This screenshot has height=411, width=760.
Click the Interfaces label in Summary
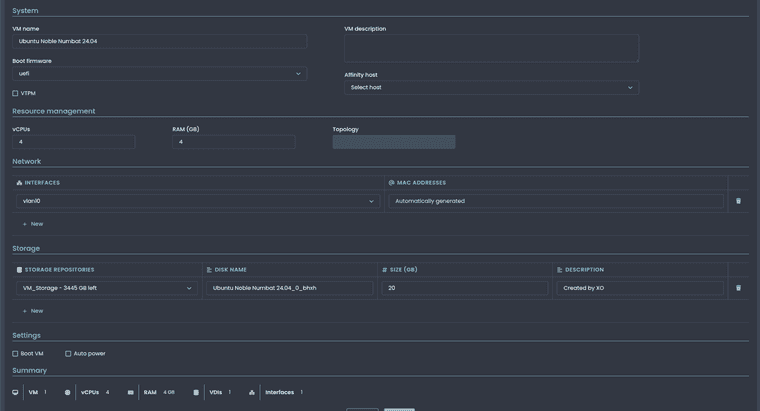click(280, 392)
